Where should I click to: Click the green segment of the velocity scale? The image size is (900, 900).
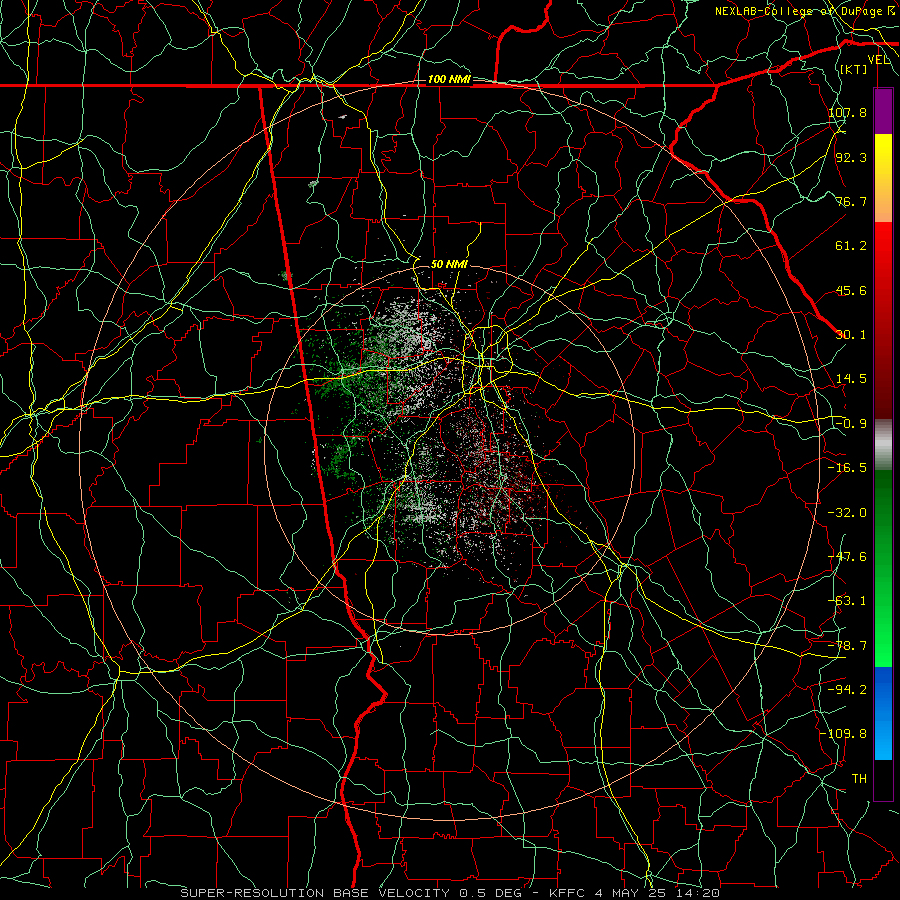(883, 568)
